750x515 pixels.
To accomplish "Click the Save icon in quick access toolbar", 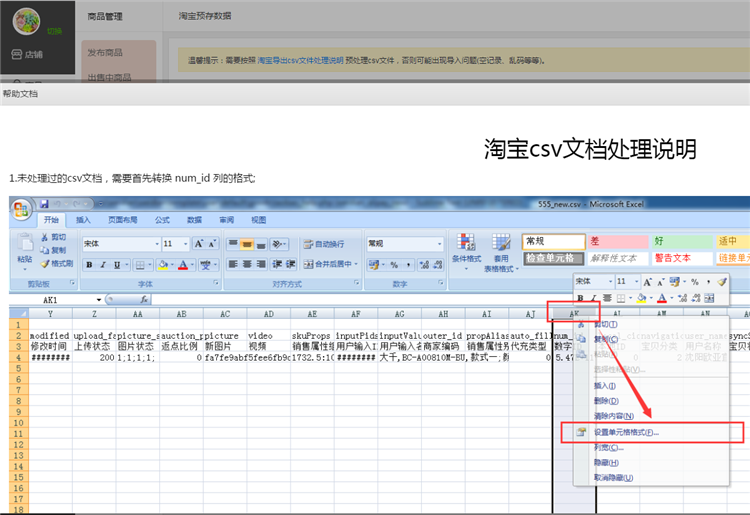I will (x=45, y=203).
